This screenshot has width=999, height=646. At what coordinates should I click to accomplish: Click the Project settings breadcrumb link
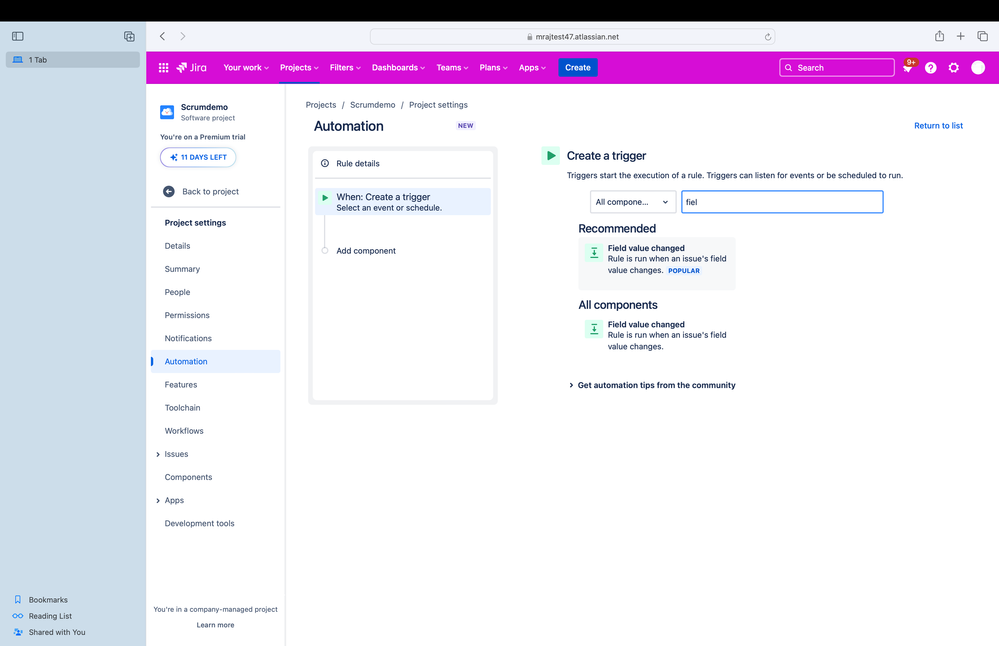438,104
